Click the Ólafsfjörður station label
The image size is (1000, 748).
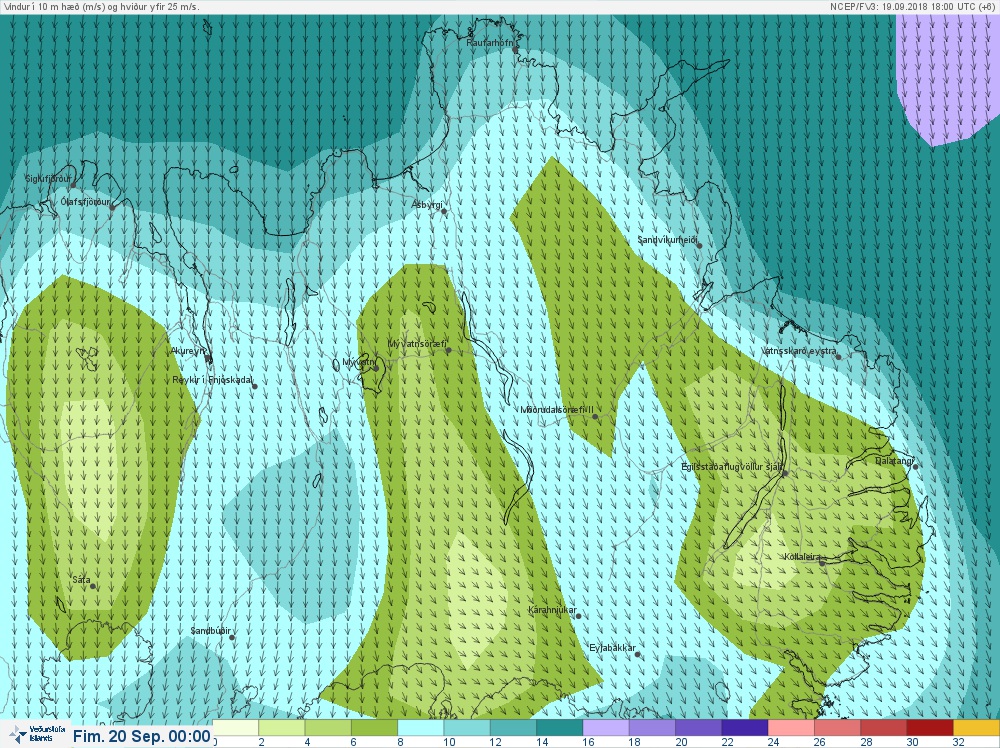[x=85, y=202]
